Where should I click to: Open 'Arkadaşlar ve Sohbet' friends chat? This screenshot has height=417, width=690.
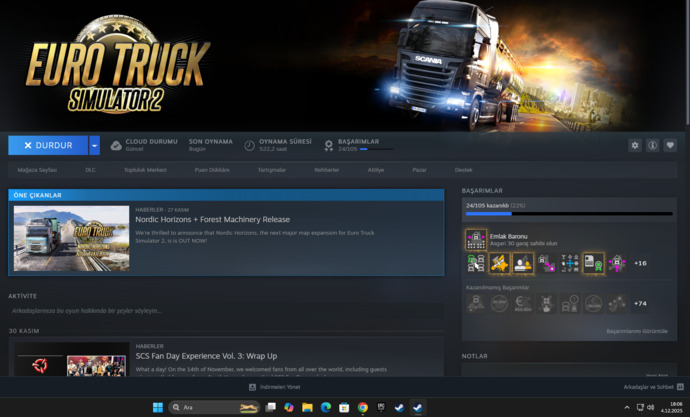click(x=653, y=387)
